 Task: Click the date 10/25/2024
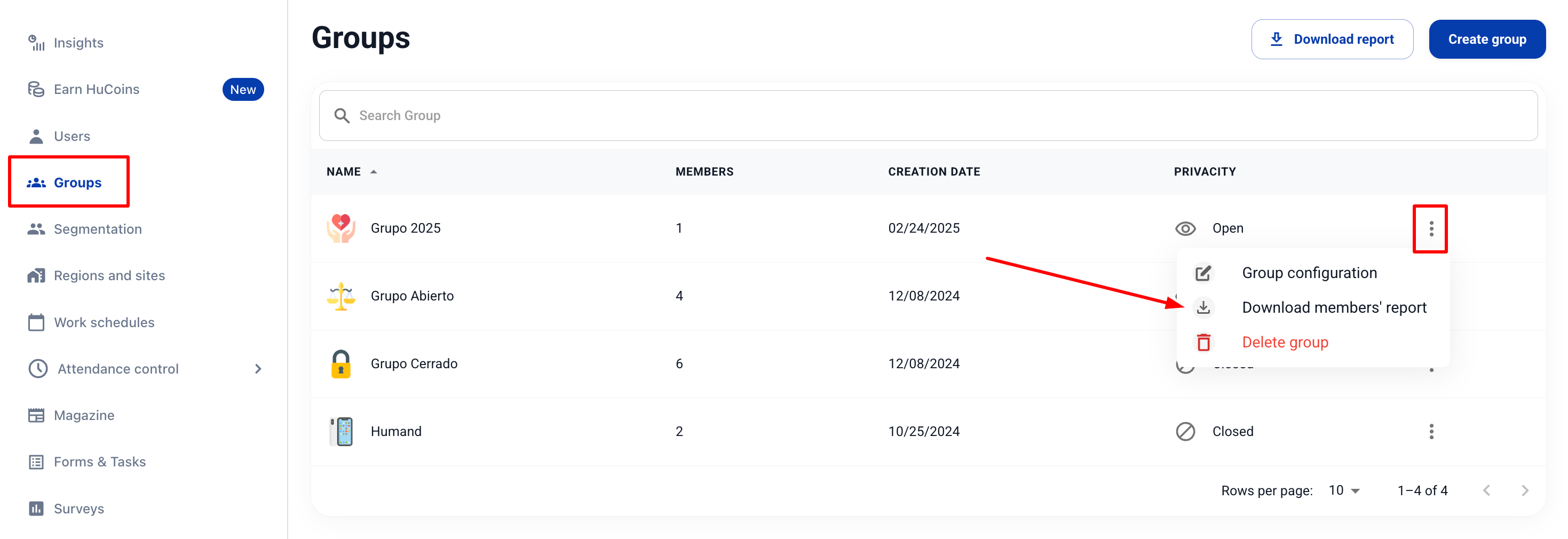pos(923,432)
